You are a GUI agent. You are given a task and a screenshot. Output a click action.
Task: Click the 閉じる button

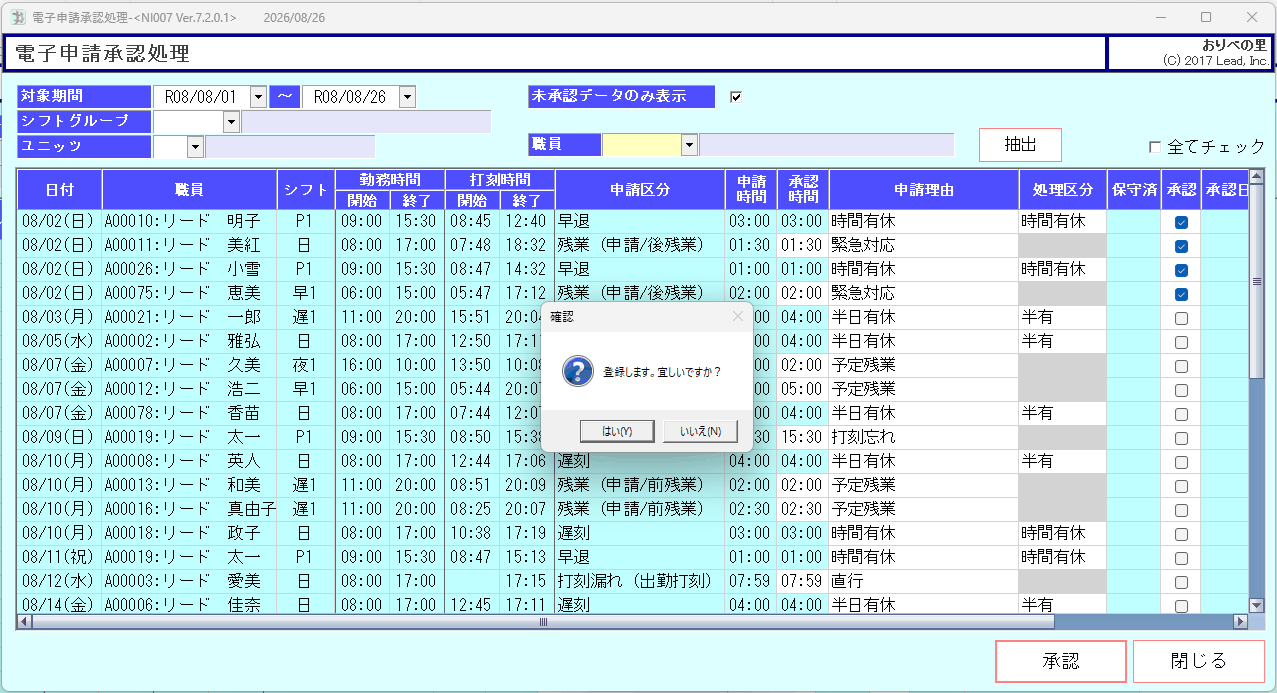coord(1199,661)
